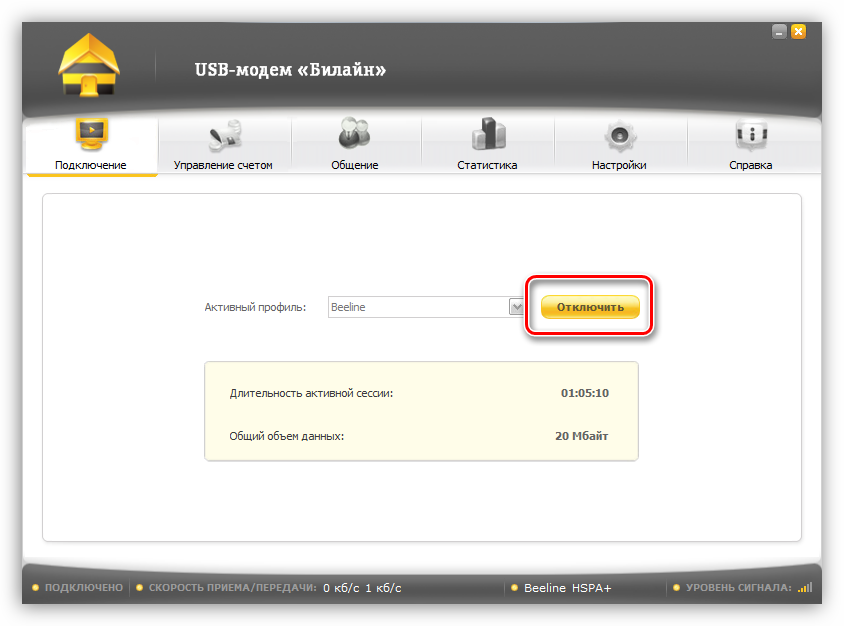Open the Статистика bar chart icon
Screen dimensions: 844x626
[487, 135]
